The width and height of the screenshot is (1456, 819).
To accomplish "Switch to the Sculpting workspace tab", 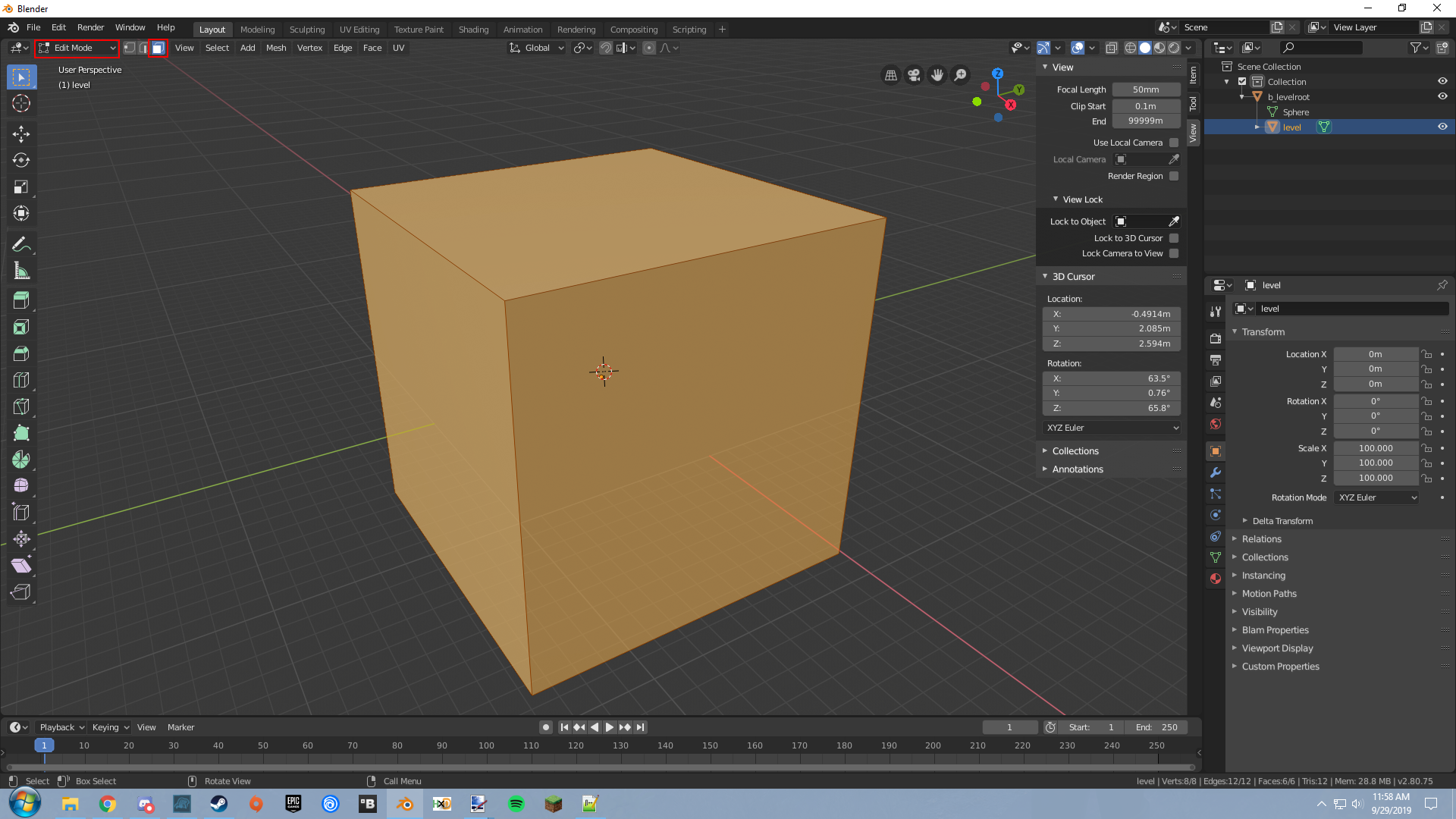I will pos(306,30).
